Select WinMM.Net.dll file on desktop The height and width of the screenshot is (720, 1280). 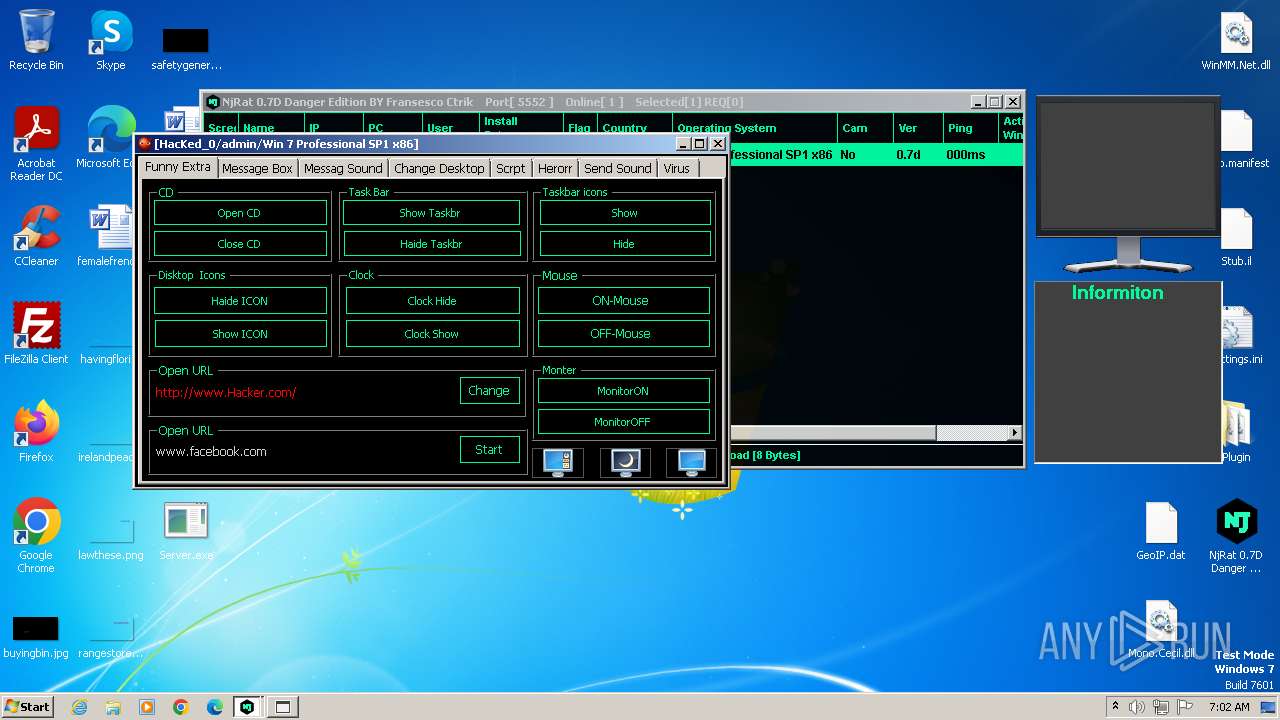tap(1236, 41)
